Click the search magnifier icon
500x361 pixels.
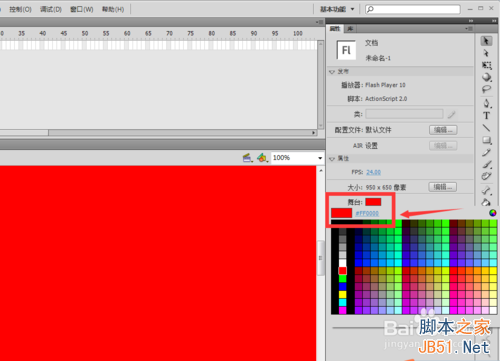point(370,9)
